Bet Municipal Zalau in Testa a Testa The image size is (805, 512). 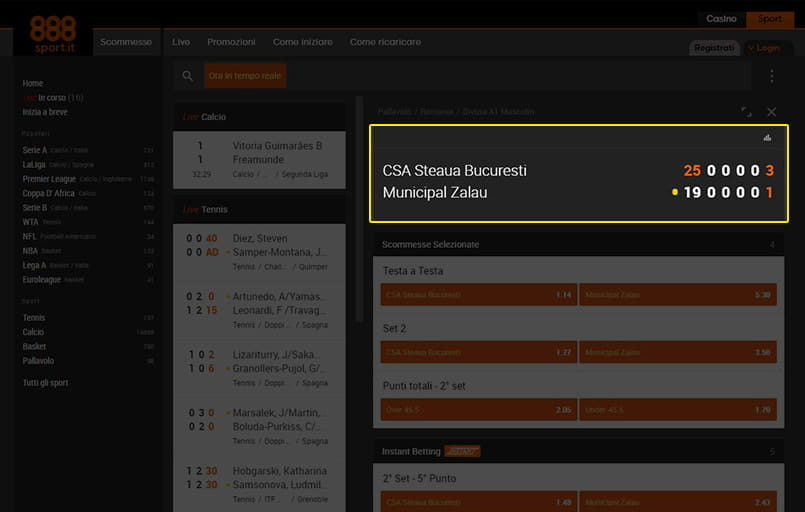(x=678, y=295)
